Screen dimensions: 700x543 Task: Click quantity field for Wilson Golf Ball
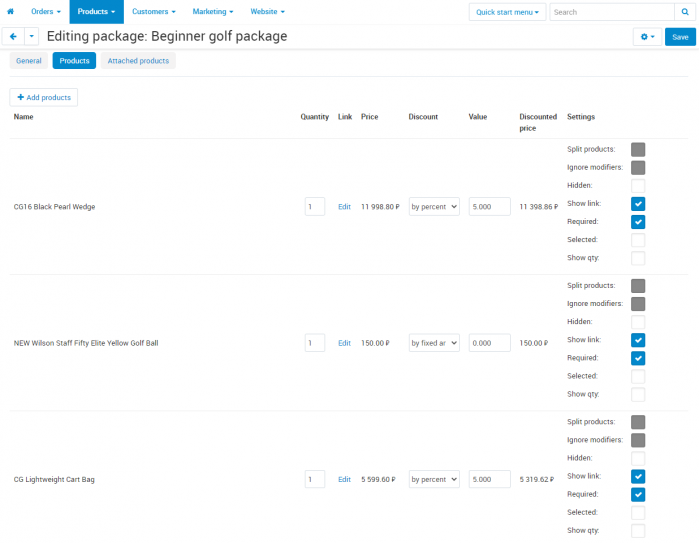coord(315,343)
